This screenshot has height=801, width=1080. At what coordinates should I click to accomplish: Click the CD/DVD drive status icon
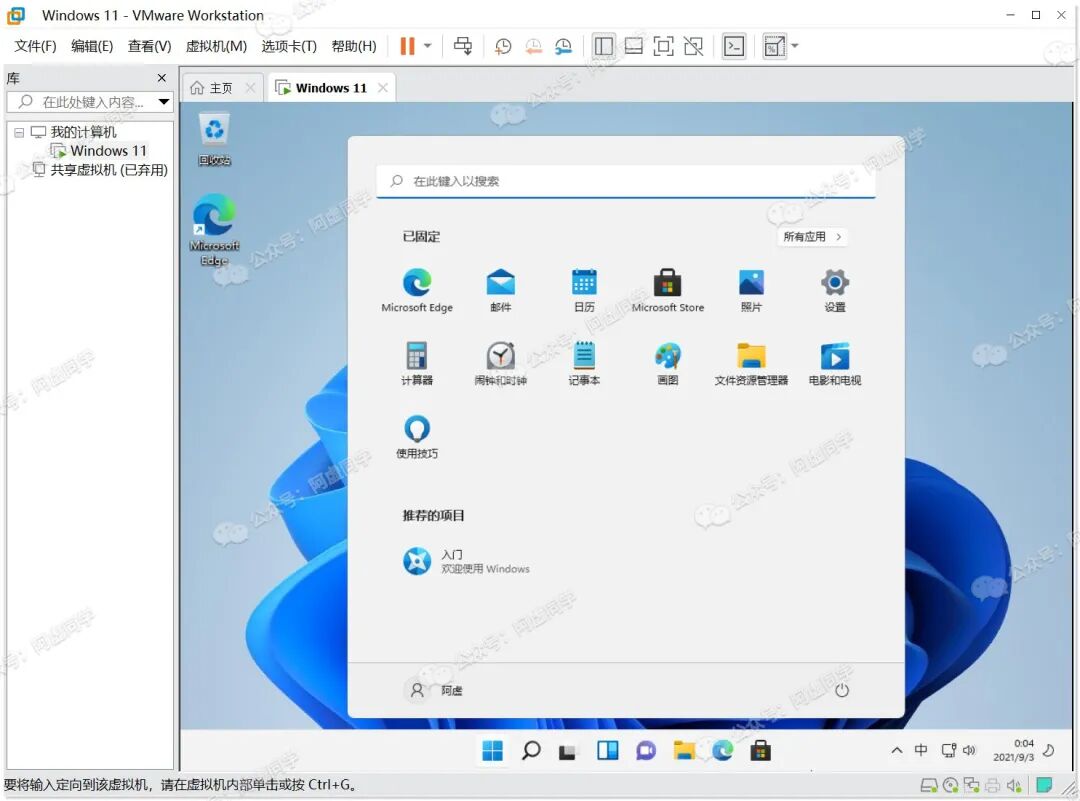click(951, 785)
